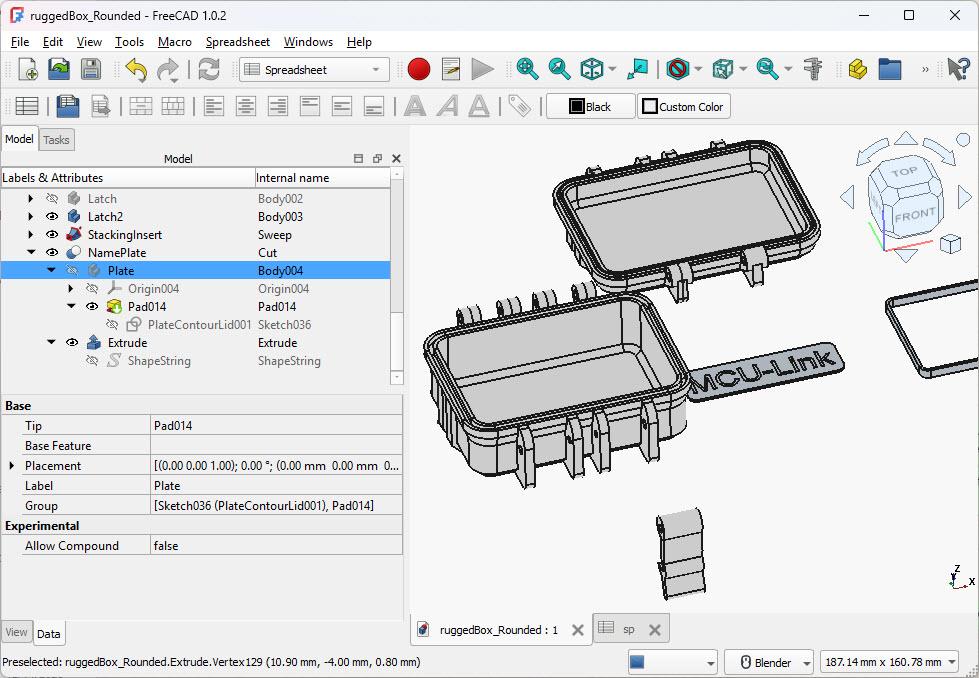Start recording a macro
The height and width of the screenshot is (678, 979).
(419, 69)
